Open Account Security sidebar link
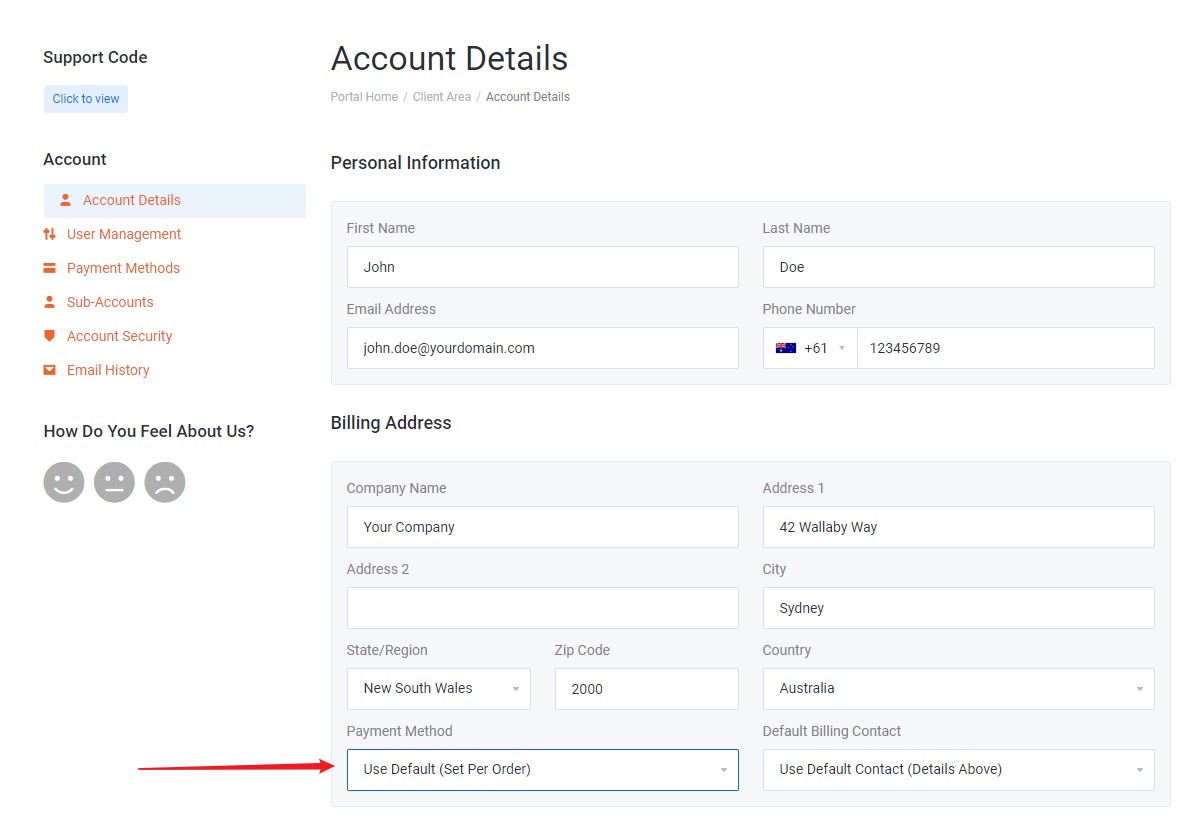This screenshot has width=1202, height=822. click(119, 336)
